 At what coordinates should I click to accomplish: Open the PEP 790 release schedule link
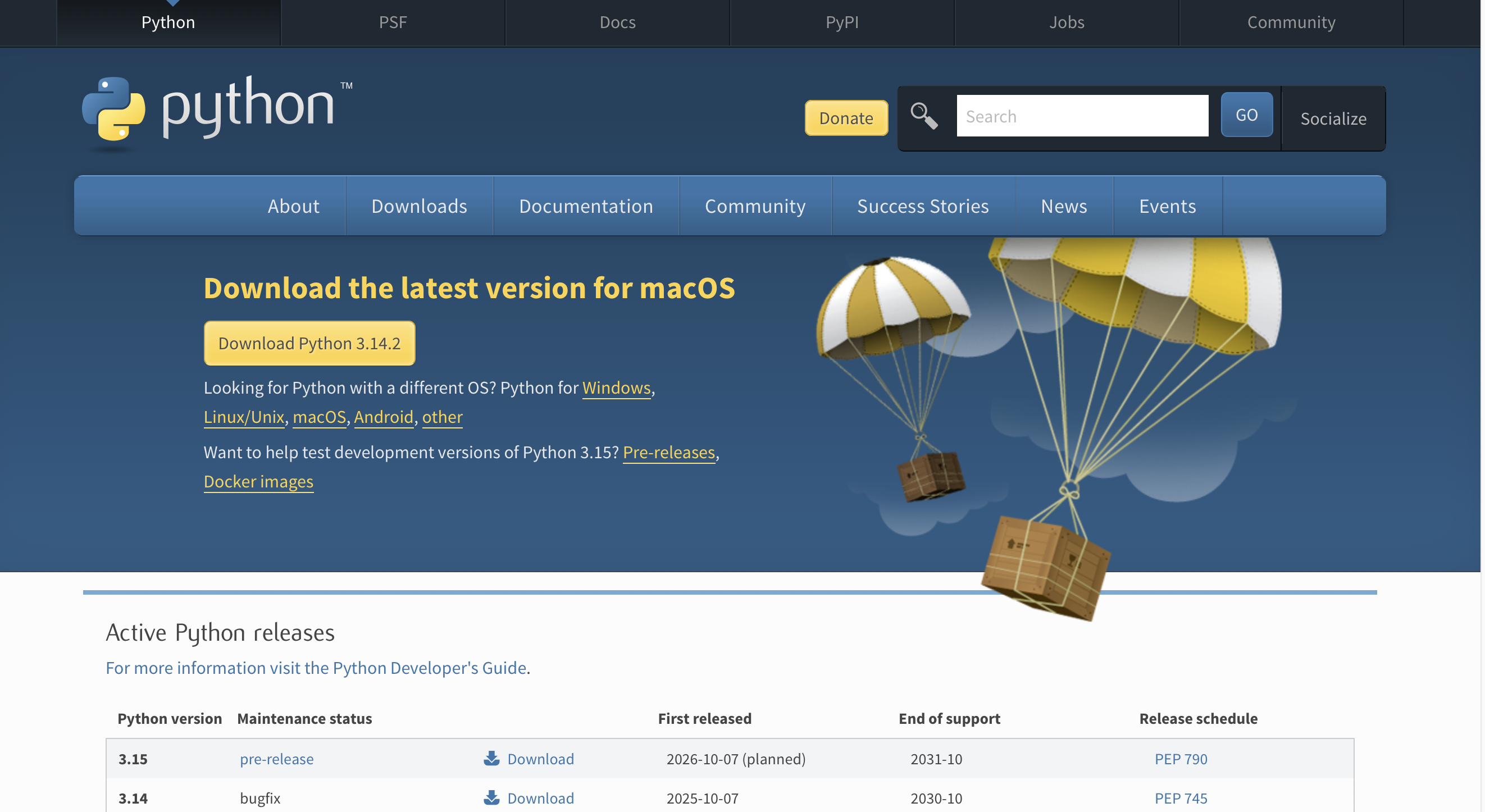tap(1180, 759)
